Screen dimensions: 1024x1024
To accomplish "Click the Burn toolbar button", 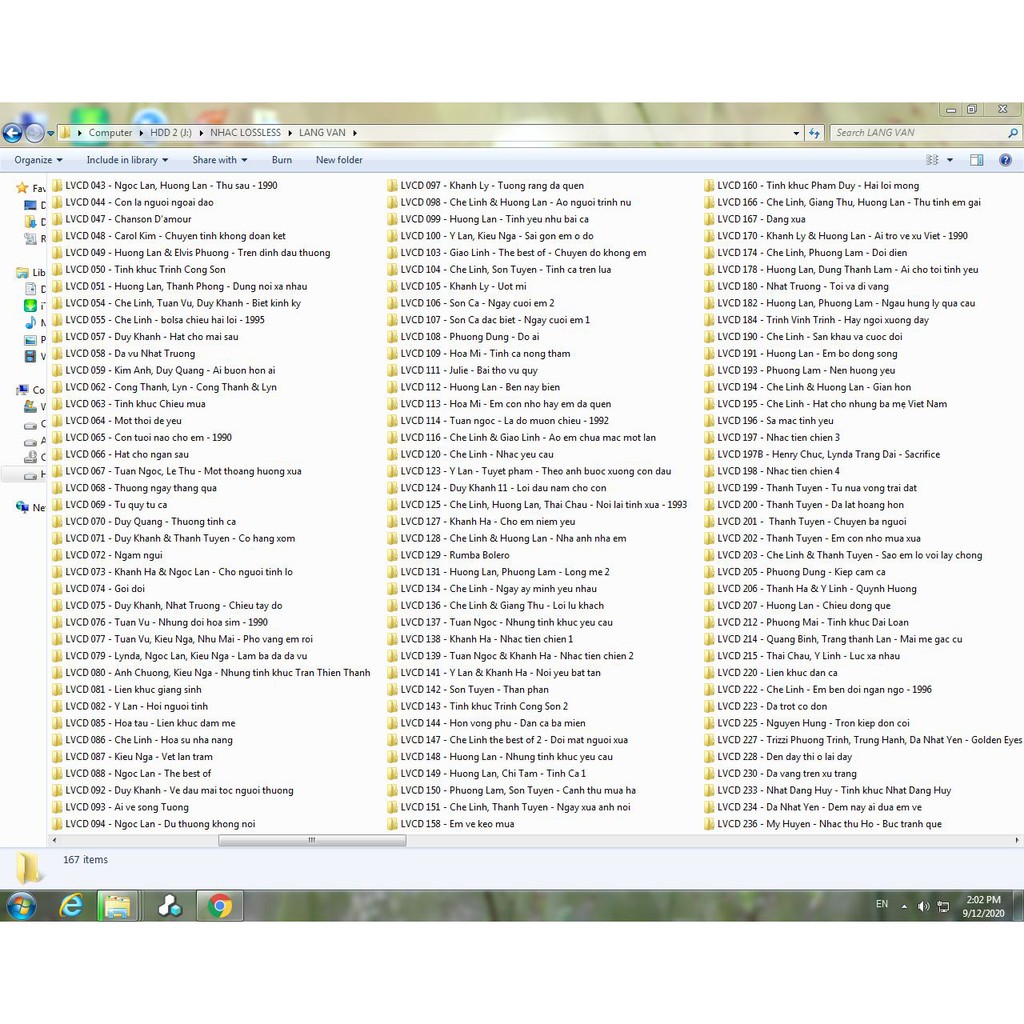I will pos(282,160).
